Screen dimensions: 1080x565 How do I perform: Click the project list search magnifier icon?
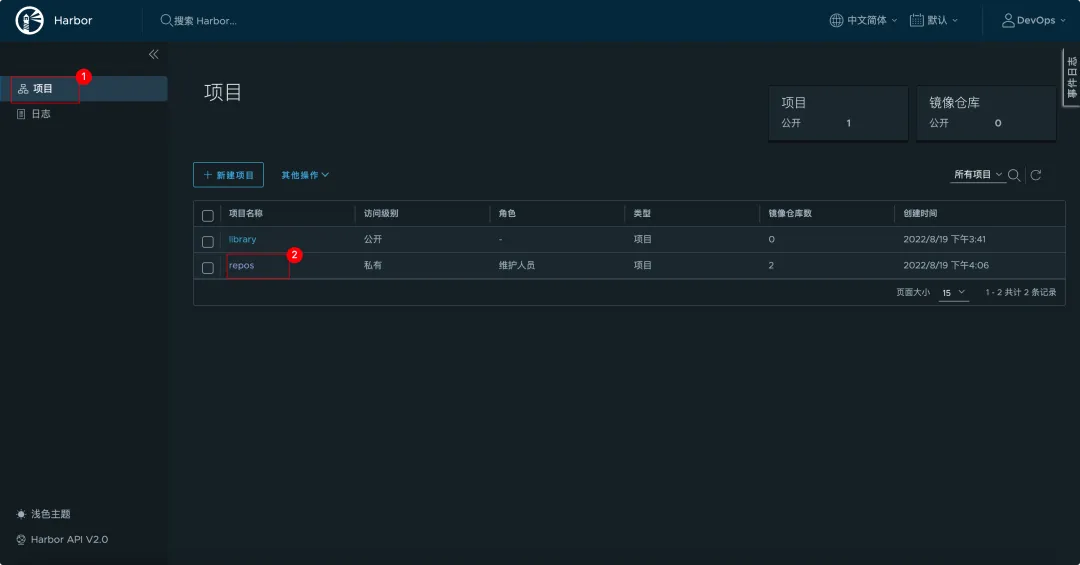(x=1014, y=175)
